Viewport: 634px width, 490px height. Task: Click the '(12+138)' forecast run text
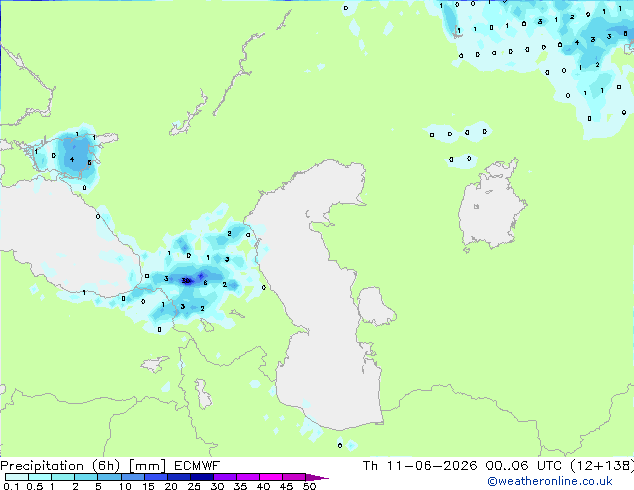pyautogui.click(x=602, y=466)
